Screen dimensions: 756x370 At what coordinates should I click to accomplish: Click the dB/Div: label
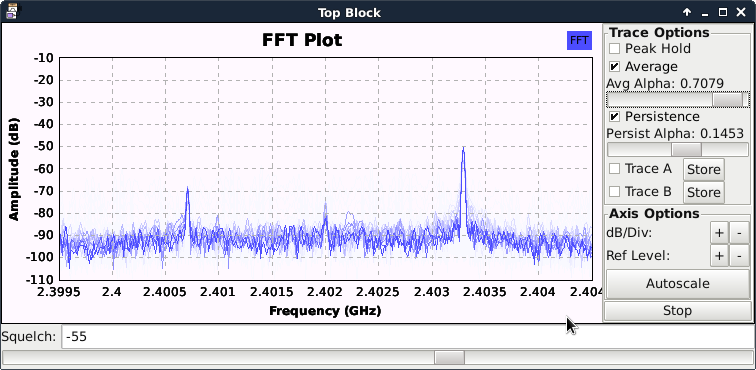[629, 233]
